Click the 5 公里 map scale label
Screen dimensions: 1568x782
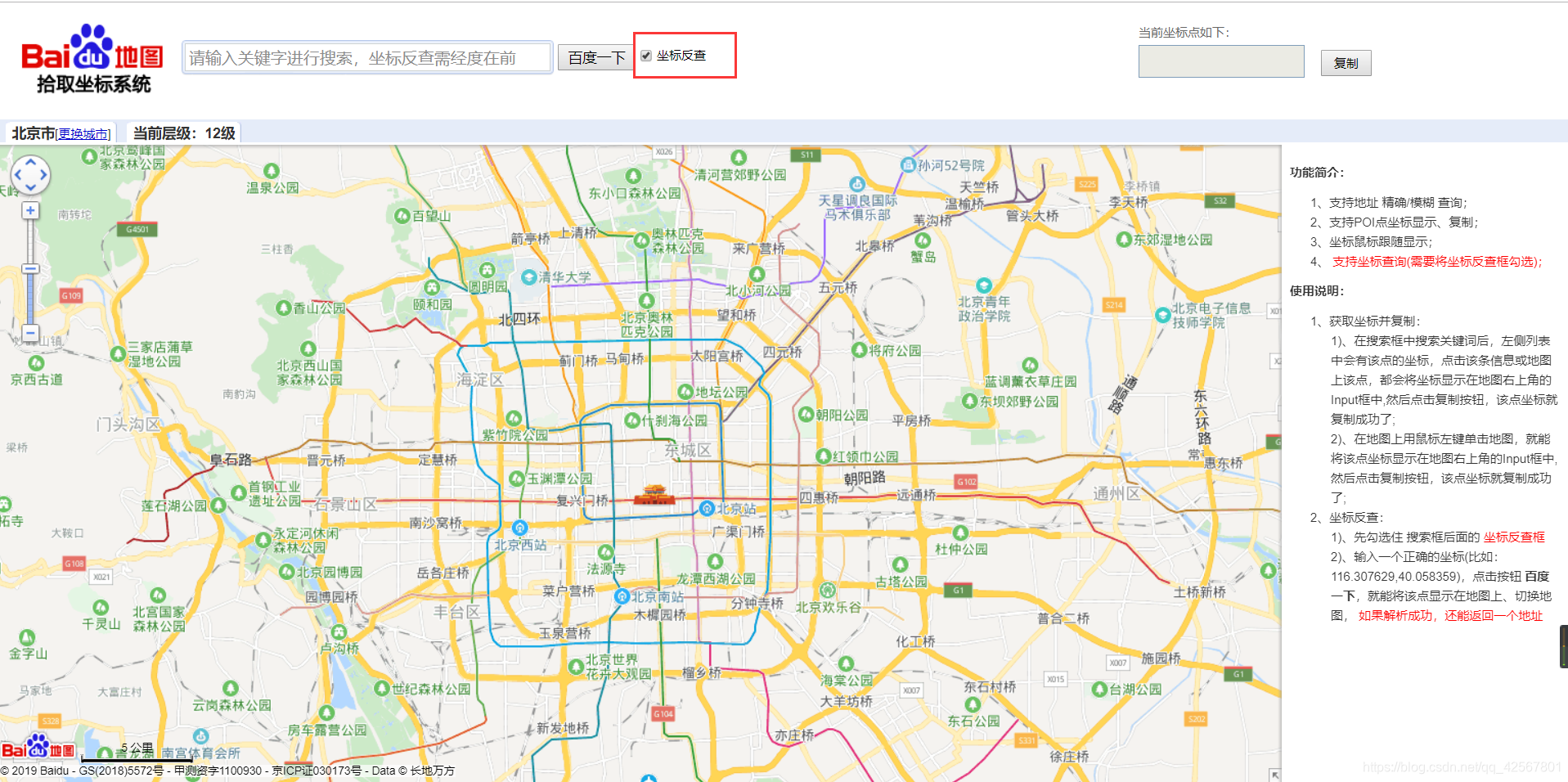pos(137,748)
